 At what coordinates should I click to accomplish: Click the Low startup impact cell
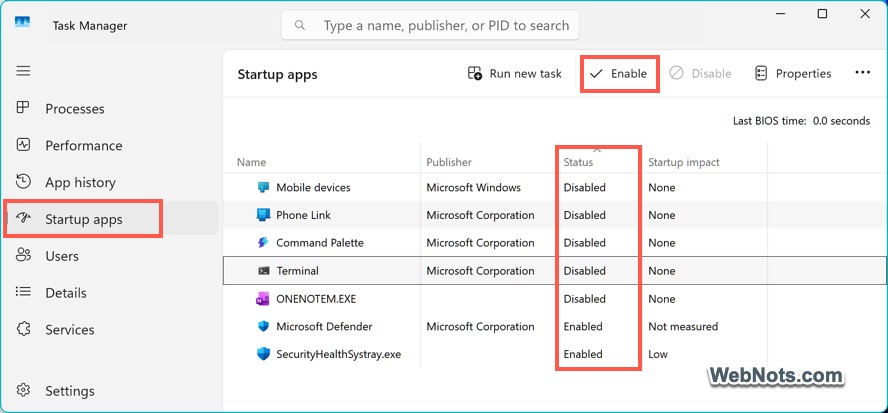pos(658,354)
